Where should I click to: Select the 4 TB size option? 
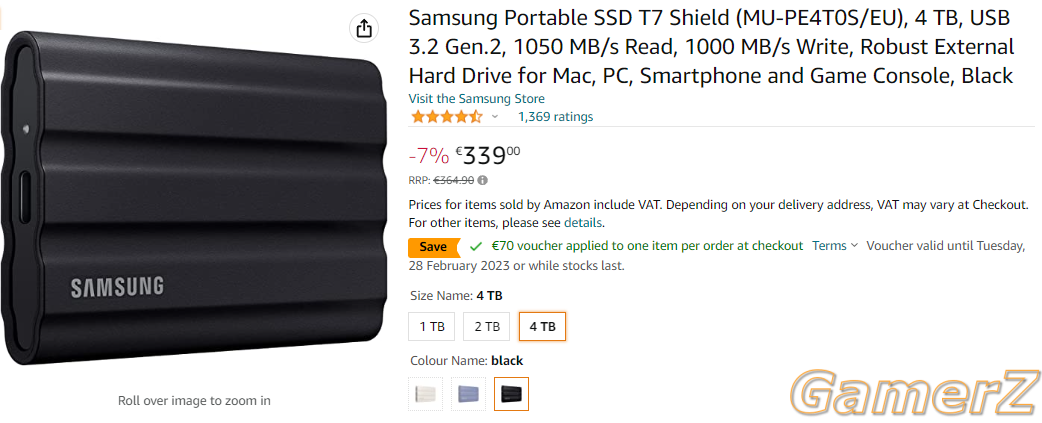point(542,326)
